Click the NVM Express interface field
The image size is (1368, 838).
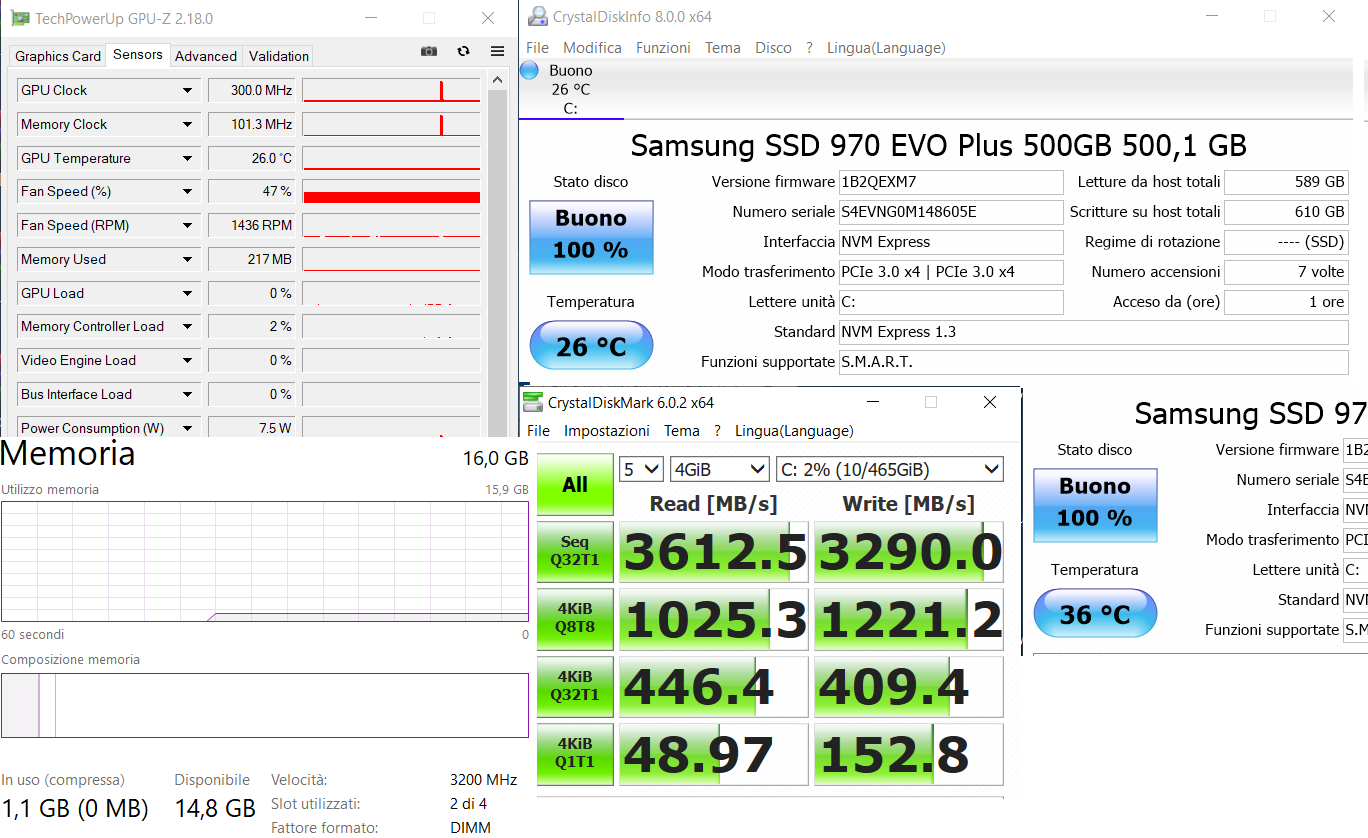(950, 242)
